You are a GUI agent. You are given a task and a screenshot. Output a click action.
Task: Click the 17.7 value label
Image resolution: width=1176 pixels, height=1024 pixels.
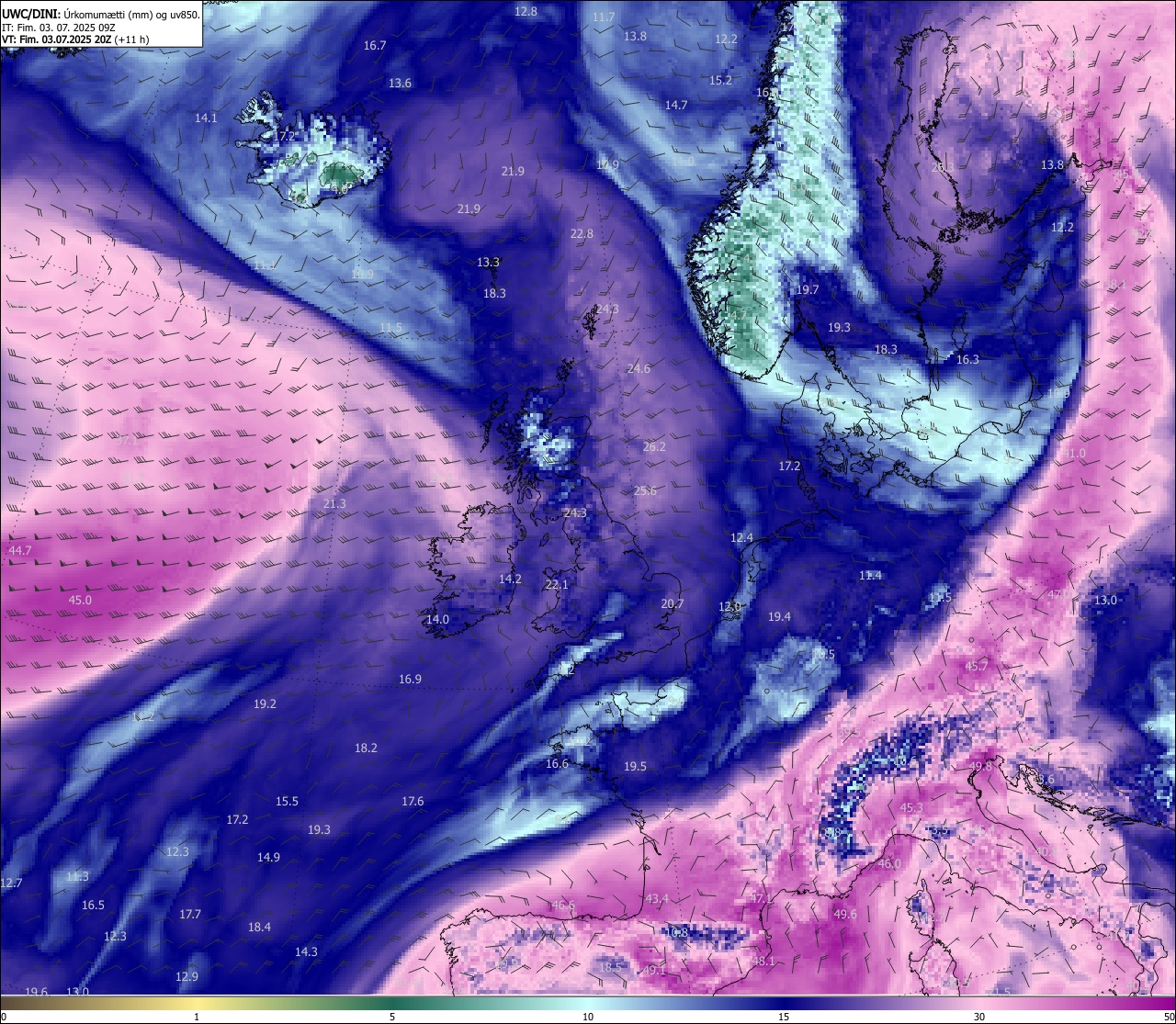point(189,914)
